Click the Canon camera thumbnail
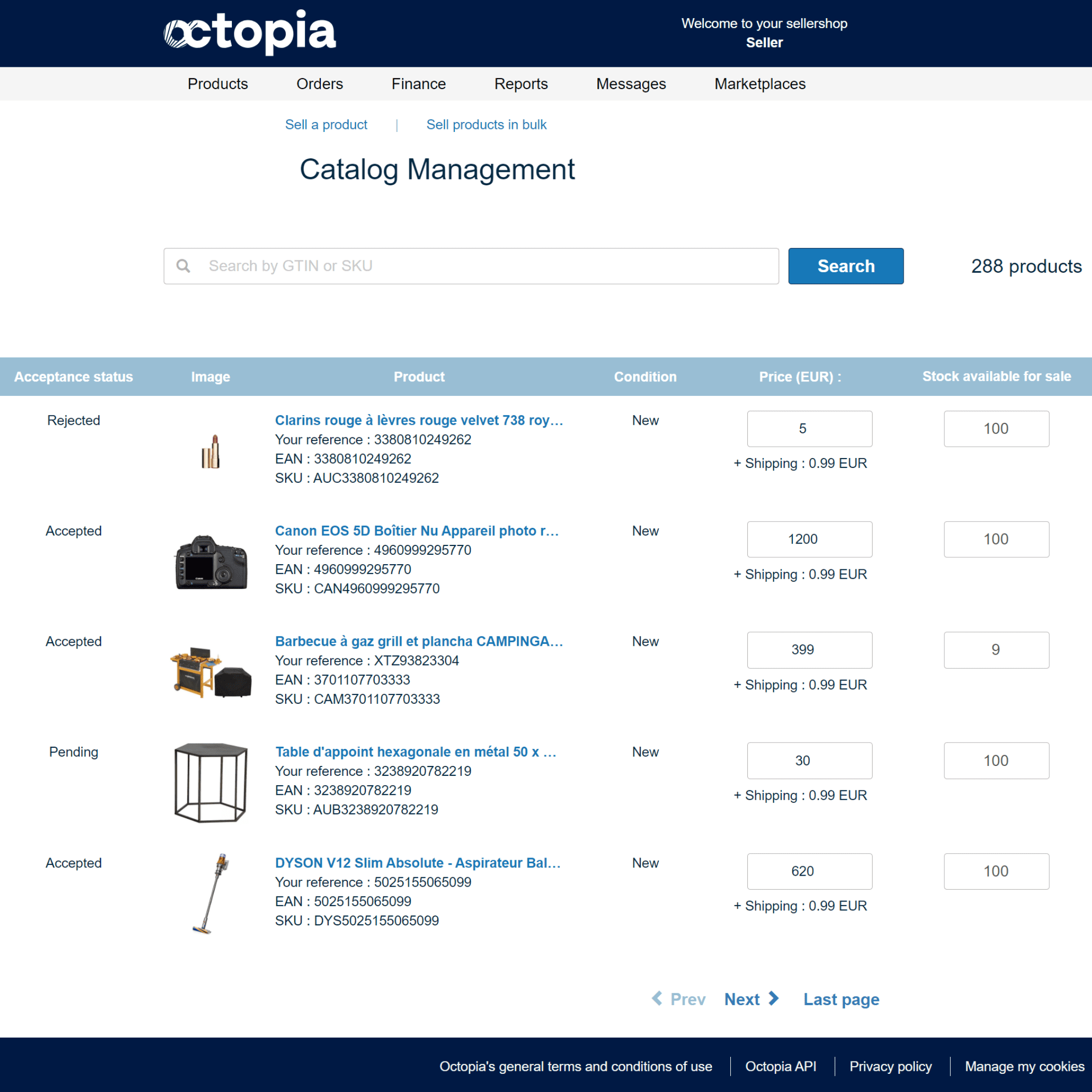The image size is (1092, 1092). tap(211, 562)
